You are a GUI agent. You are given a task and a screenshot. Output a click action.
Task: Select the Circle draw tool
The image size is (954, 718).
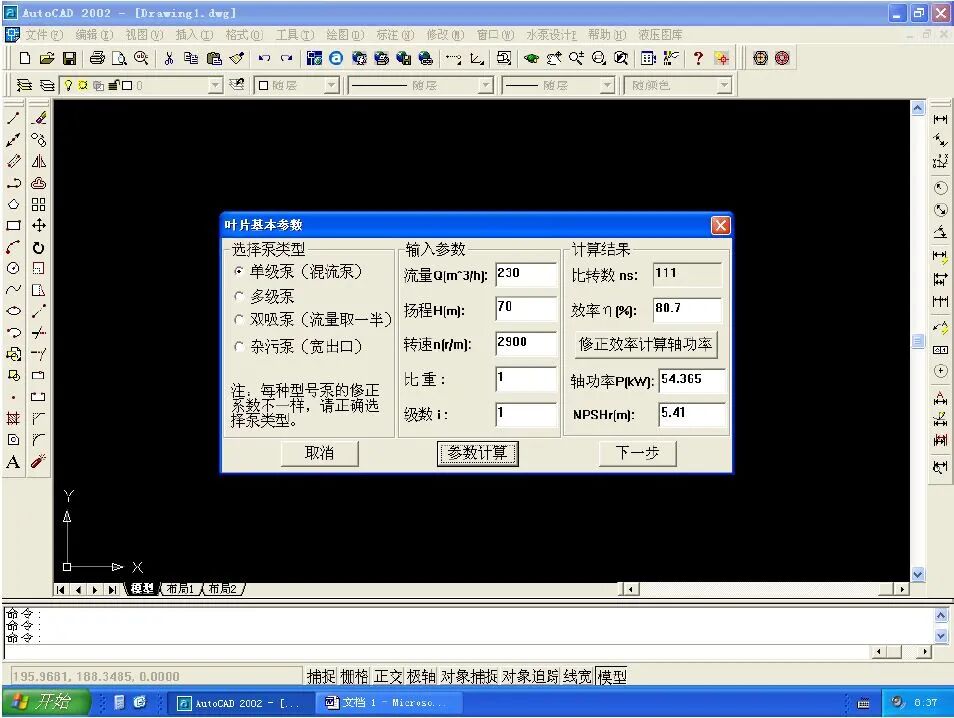coord(13,268)
